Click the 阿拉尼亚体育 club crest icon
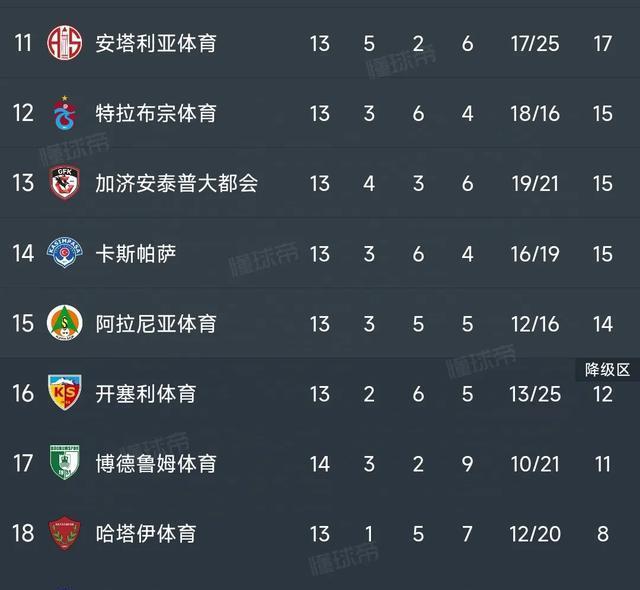Screen dimensions: 640x590 [64, 323]
